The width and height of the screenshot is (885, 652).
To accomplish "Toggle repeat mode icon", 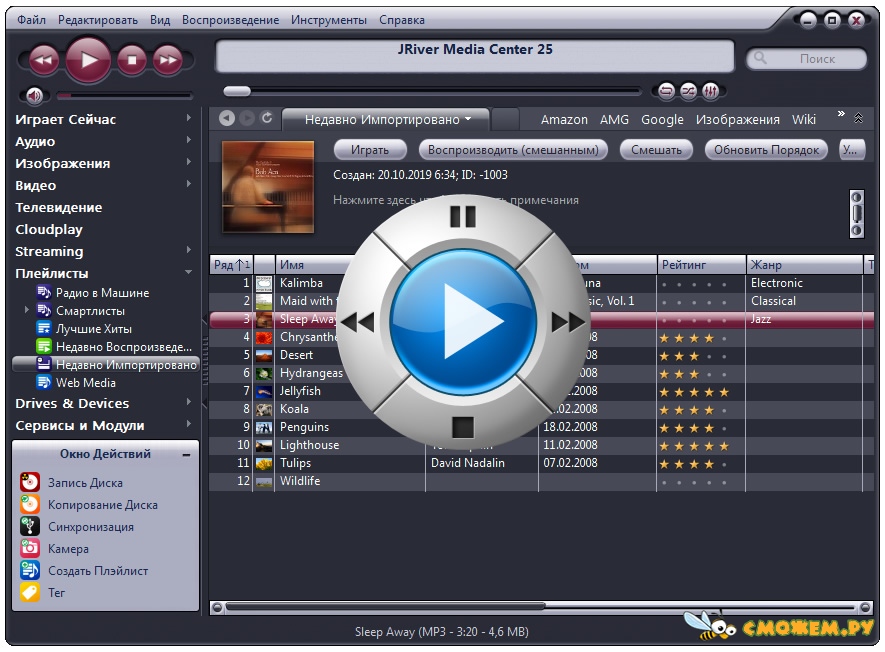I will point(667,91).
